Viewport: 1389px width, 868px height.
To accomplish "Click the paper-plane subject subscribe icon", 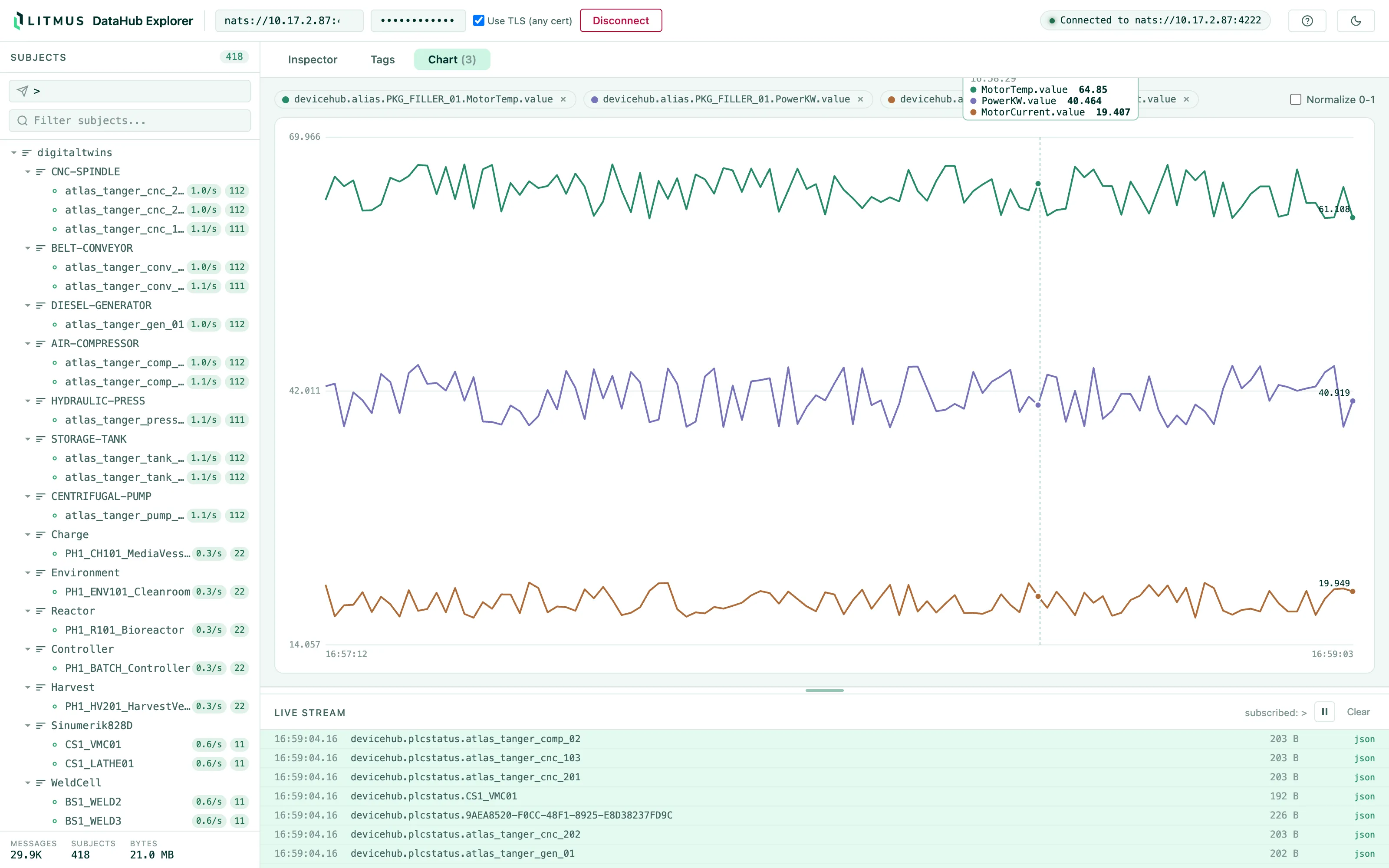I will point(23,91).
